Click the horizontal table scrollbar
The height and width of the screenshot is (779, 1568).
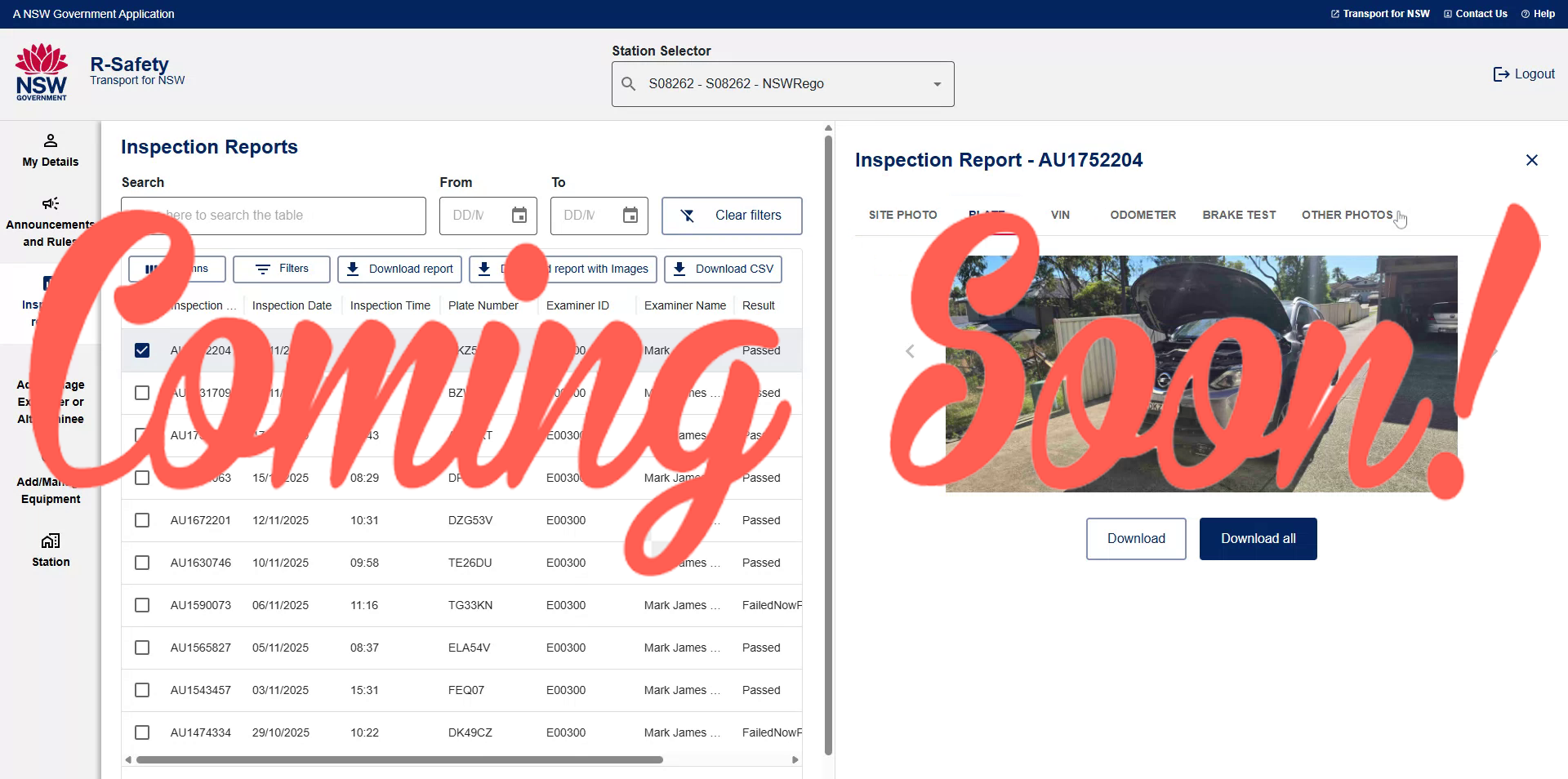(x=400, y=759)
